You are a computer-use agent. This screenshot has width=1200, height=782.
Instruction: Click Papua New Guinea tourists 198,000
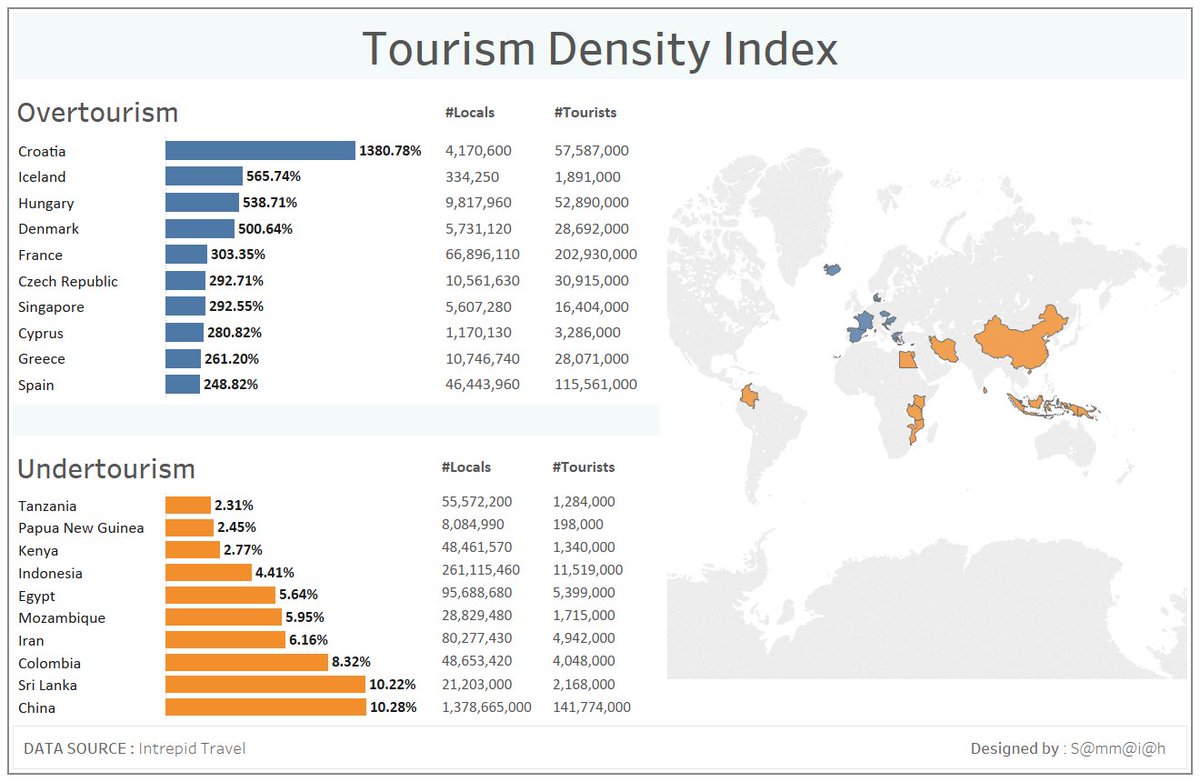coord(578,524)
